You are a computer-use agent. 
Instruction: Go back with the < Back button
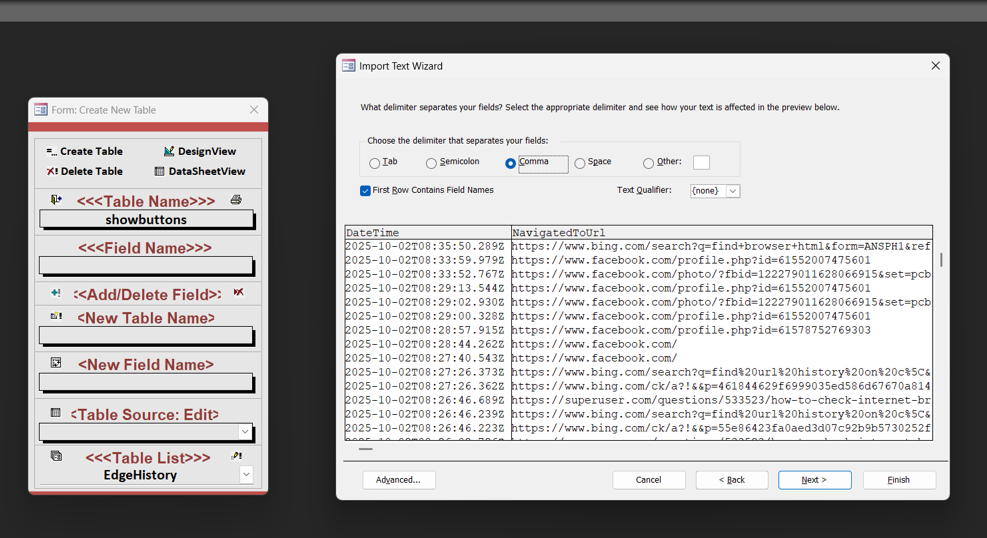tap(731, 479)
